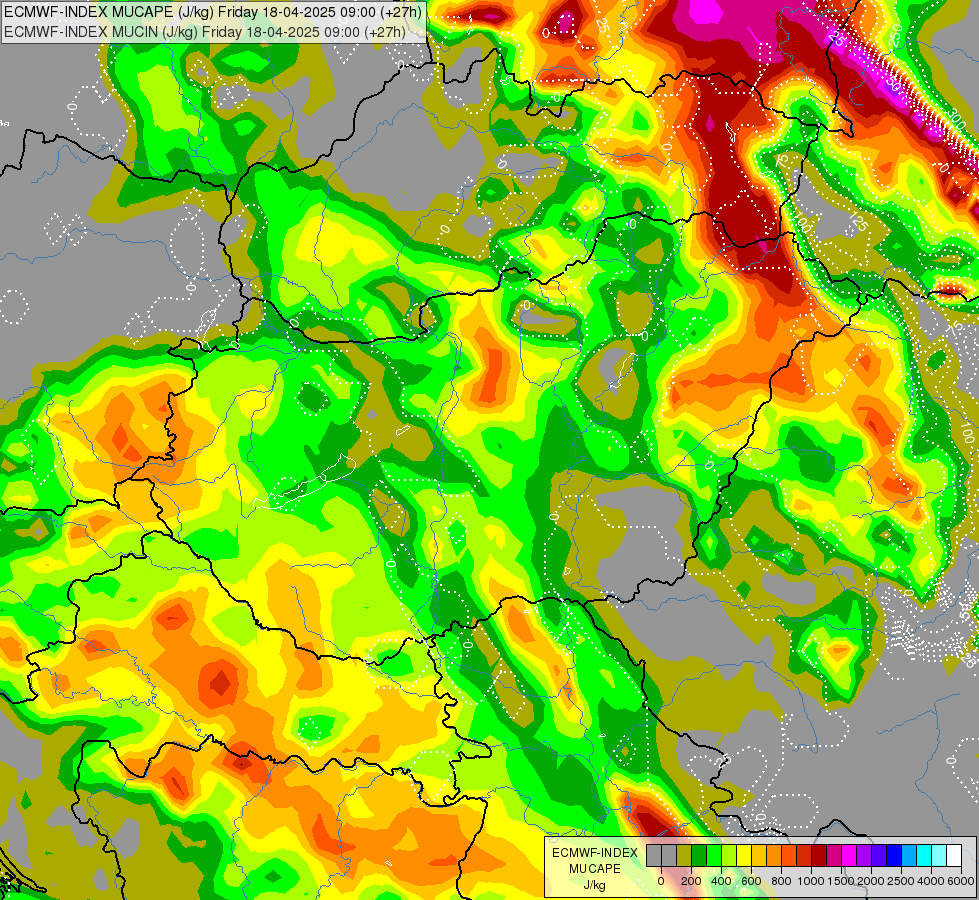Click the ECMWF-INDEX label in the legend
This screenshot has width=979, height=900.
(595, 853)
